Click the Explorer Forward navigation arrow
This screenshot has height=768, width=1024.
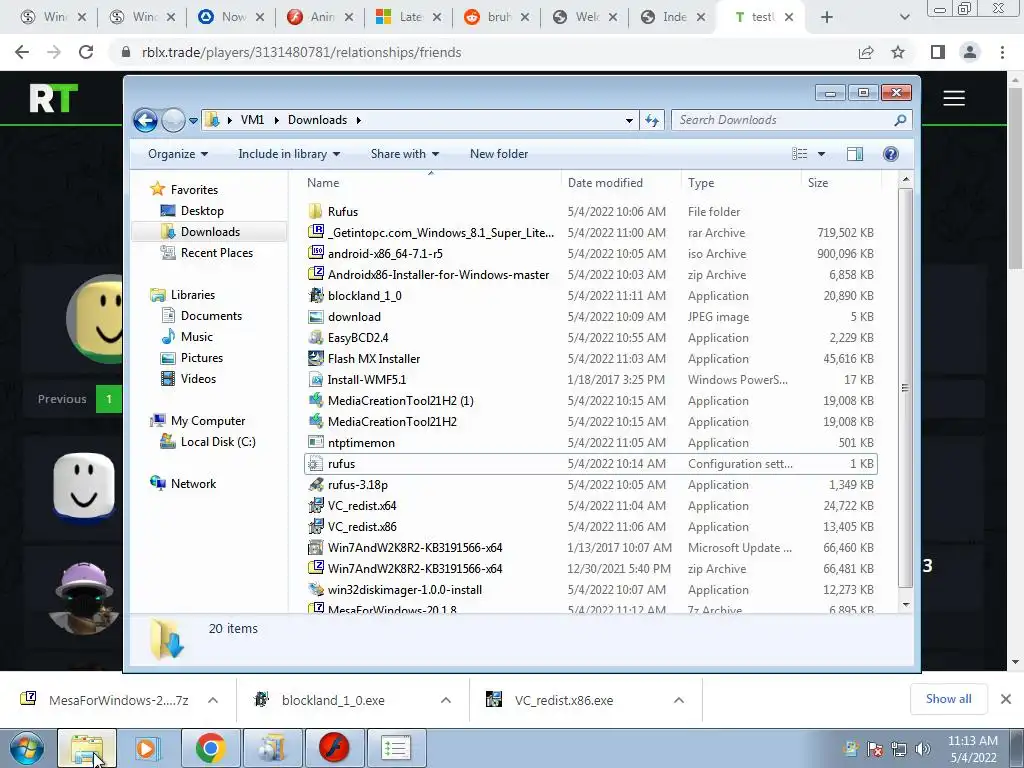(x=173, y=120)
